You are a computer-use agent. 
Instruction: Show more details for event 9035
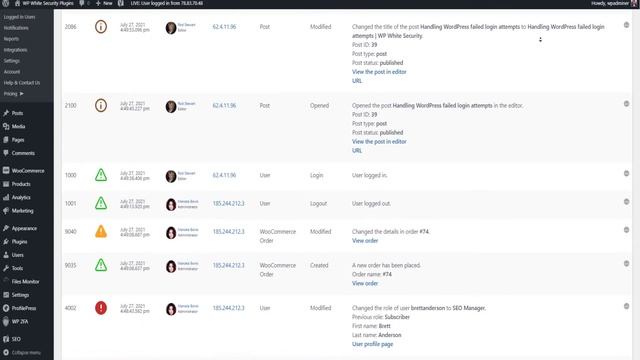626,264
